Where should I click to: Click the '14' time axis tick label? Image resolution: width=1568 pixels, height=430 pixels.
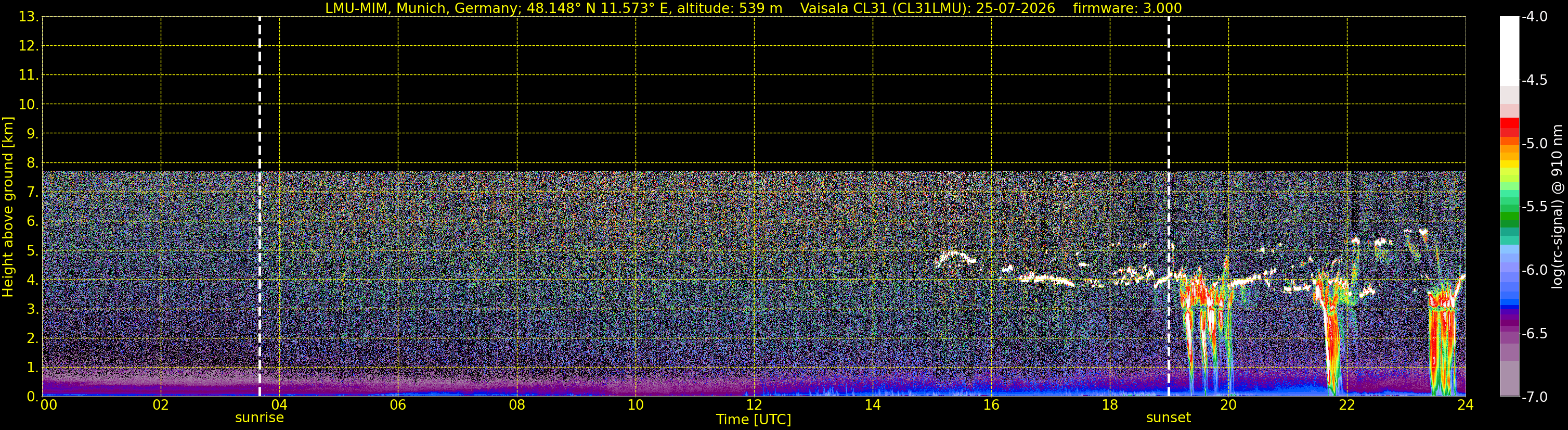pyautogui.click(x=873, y=405)
